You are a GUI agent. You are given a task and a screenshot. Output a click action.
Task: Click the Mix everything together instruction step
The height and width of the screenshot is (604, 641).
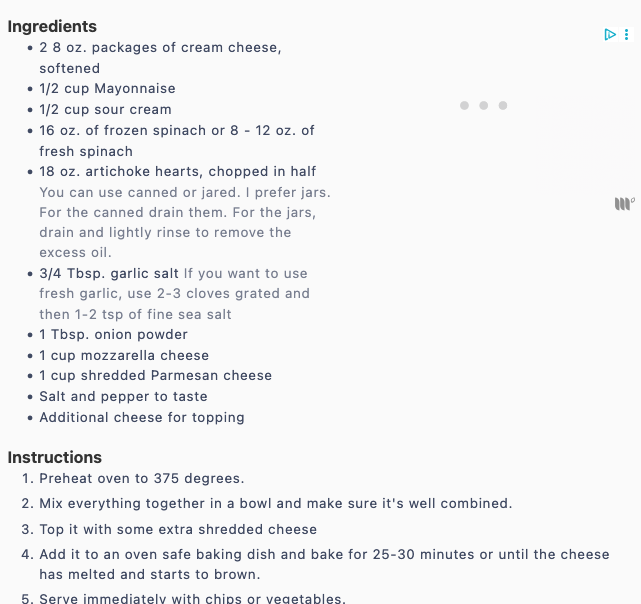coord(275,504)
